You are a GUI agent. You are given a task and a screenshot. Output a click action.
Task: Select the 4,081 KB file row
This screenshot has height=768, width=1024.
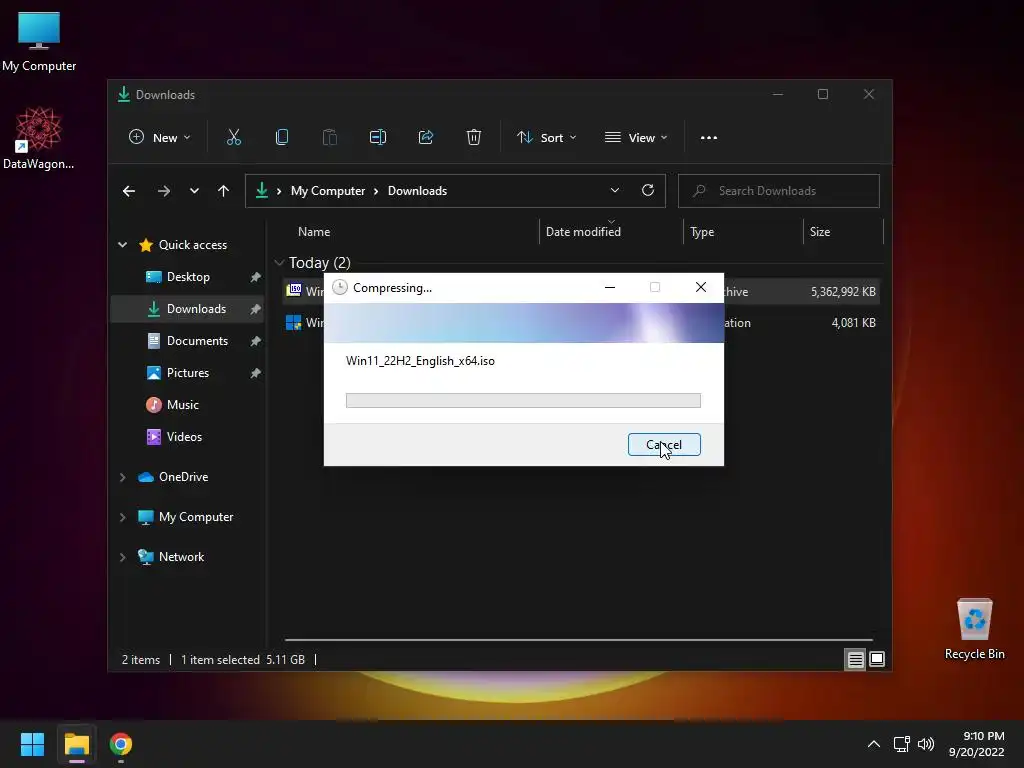[x=581, y=323]
